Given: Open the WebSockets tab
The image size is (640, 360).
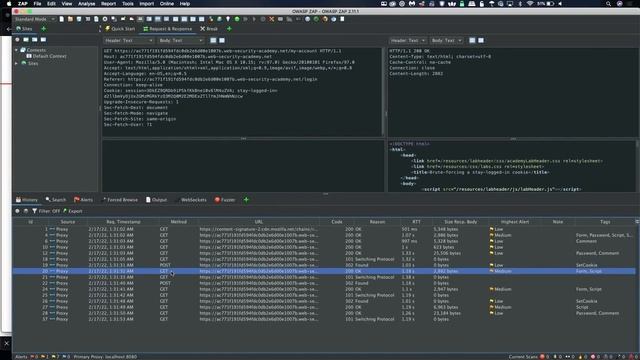Looking at the screenshot, I should coord(191,200).
